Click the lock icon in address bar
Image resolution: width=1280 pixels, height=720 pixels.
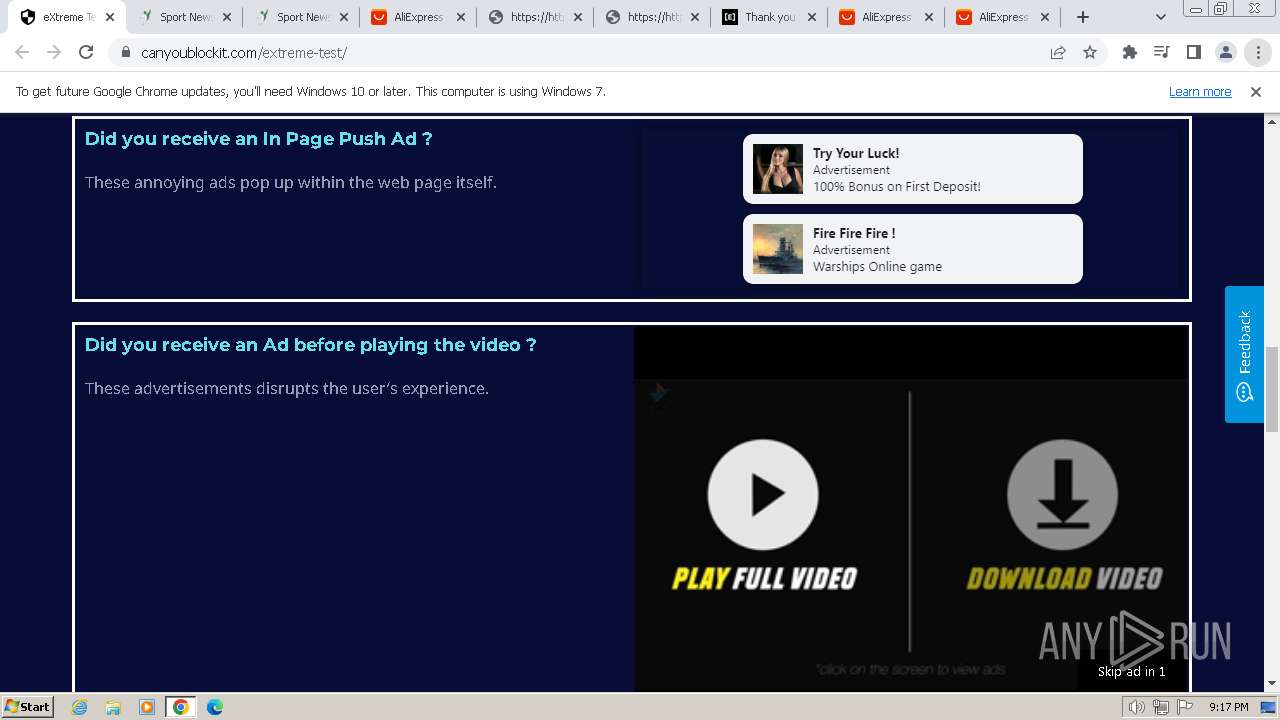coord(125,53)
